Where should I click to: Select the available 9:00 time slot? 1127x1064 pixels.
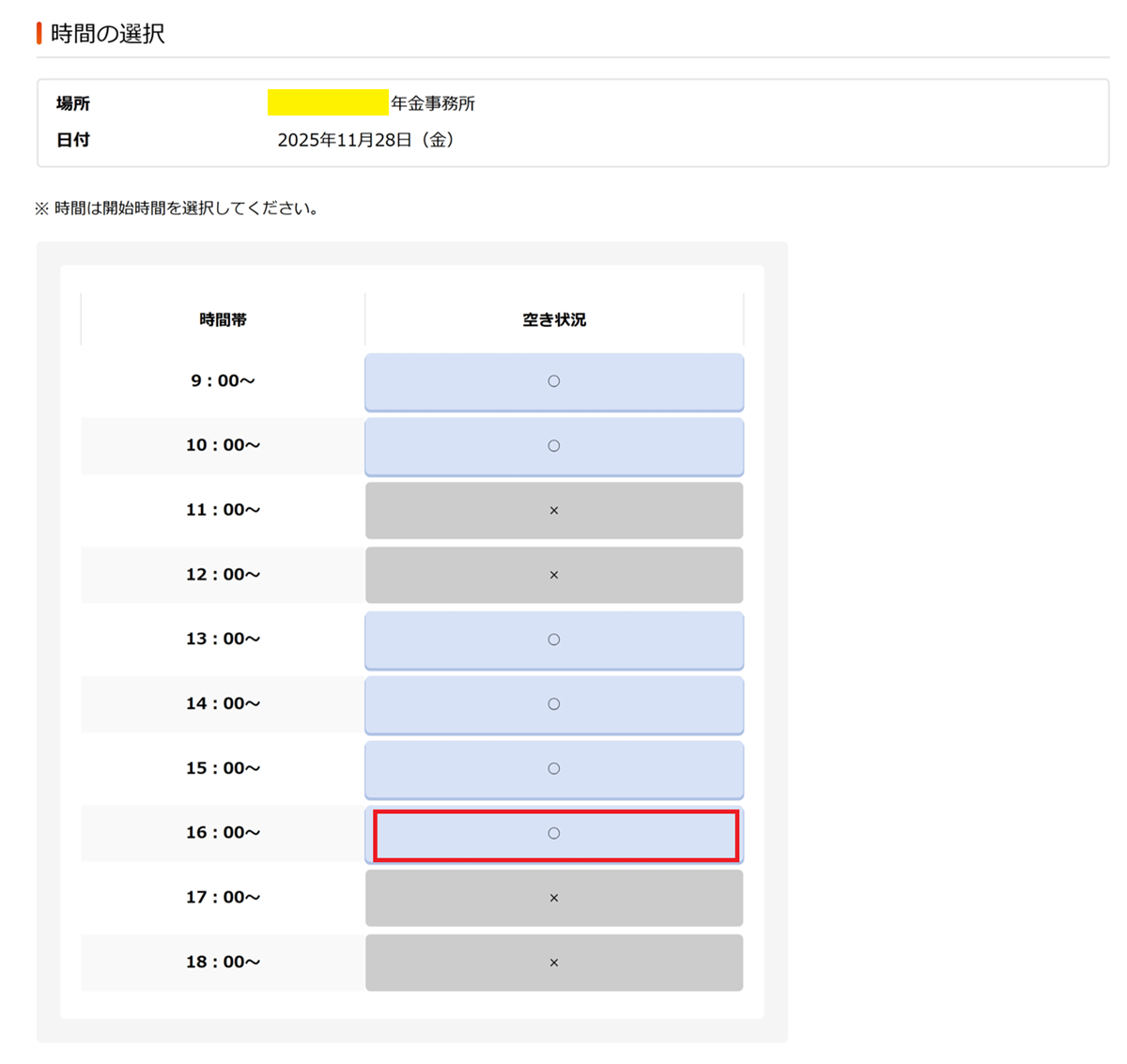553,381
